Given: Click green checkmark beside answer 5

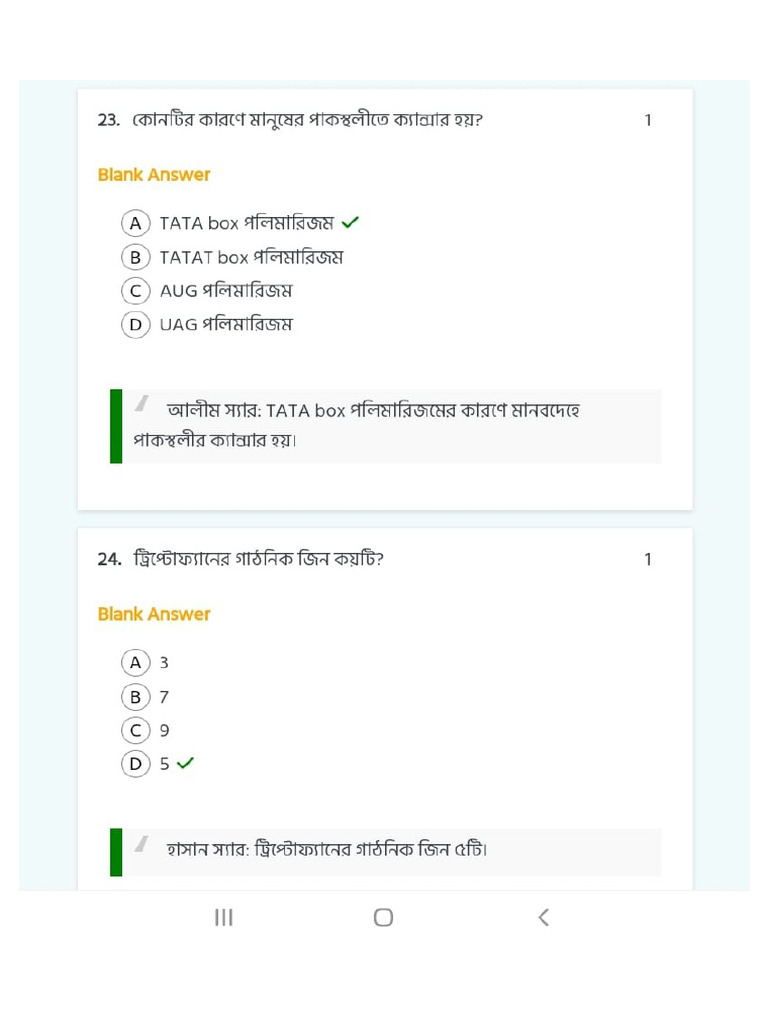Looking at the screenshot, I should [x=185, y=764].
